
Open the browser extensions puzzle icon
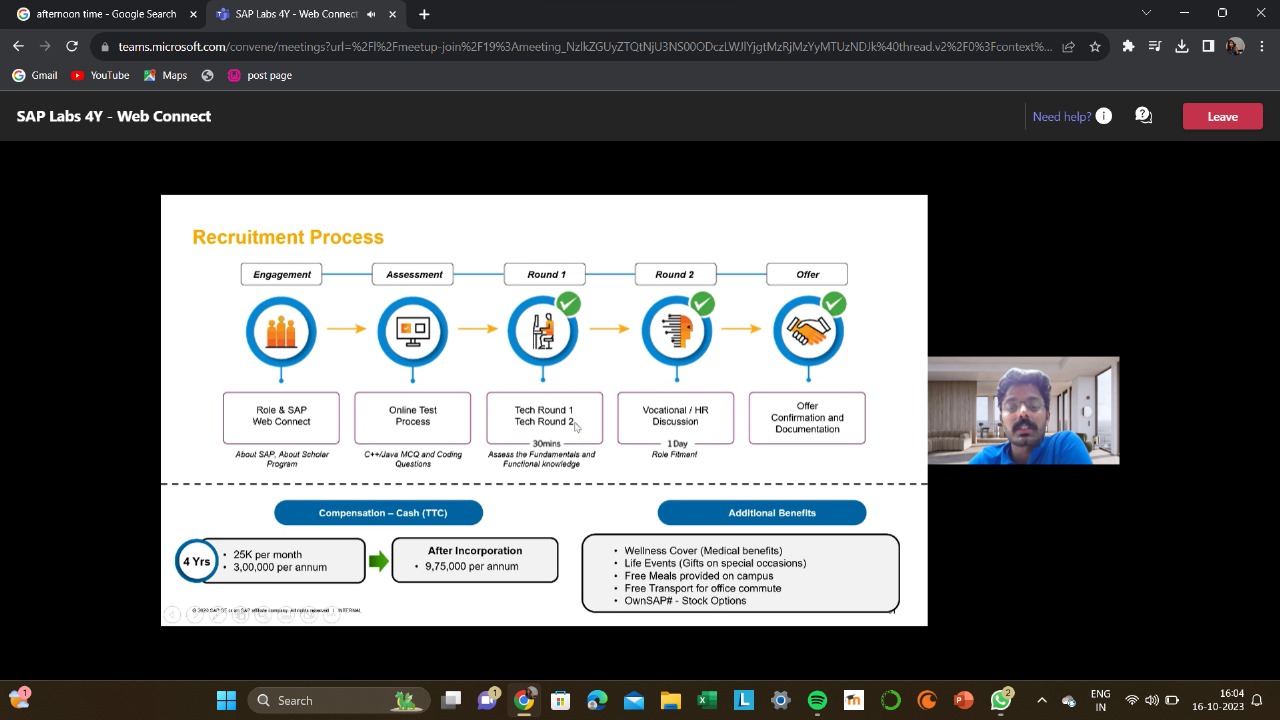coord(1128,46)
